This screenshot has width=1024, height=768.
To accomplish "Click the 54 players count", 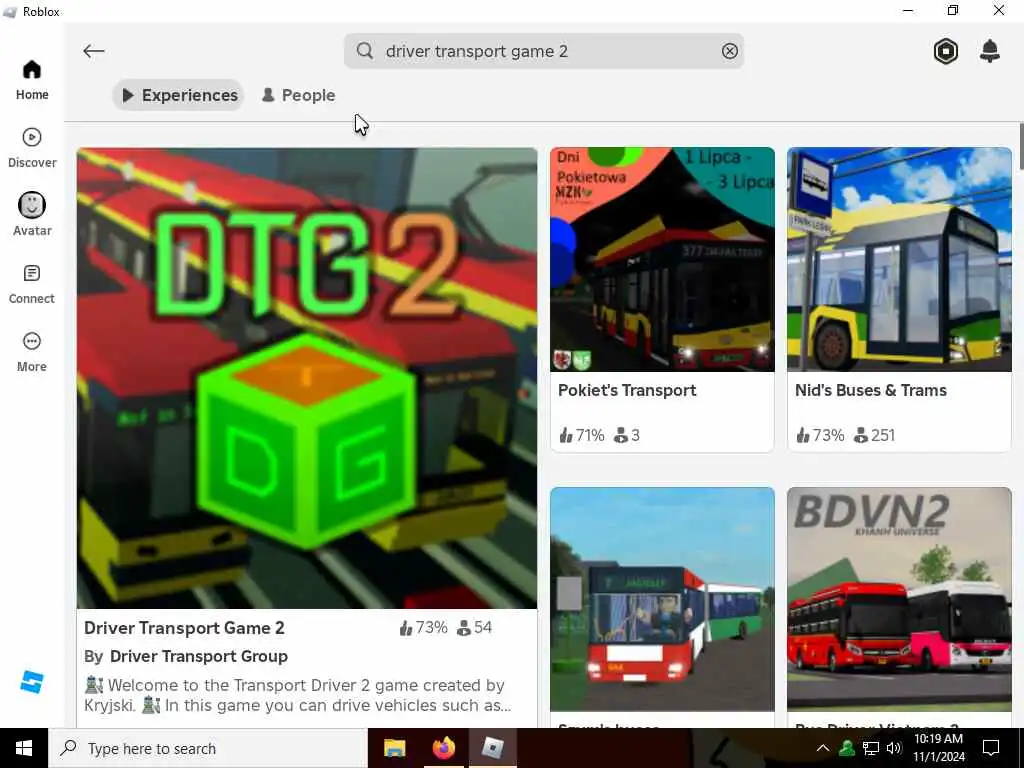I will tap(474, 628).
